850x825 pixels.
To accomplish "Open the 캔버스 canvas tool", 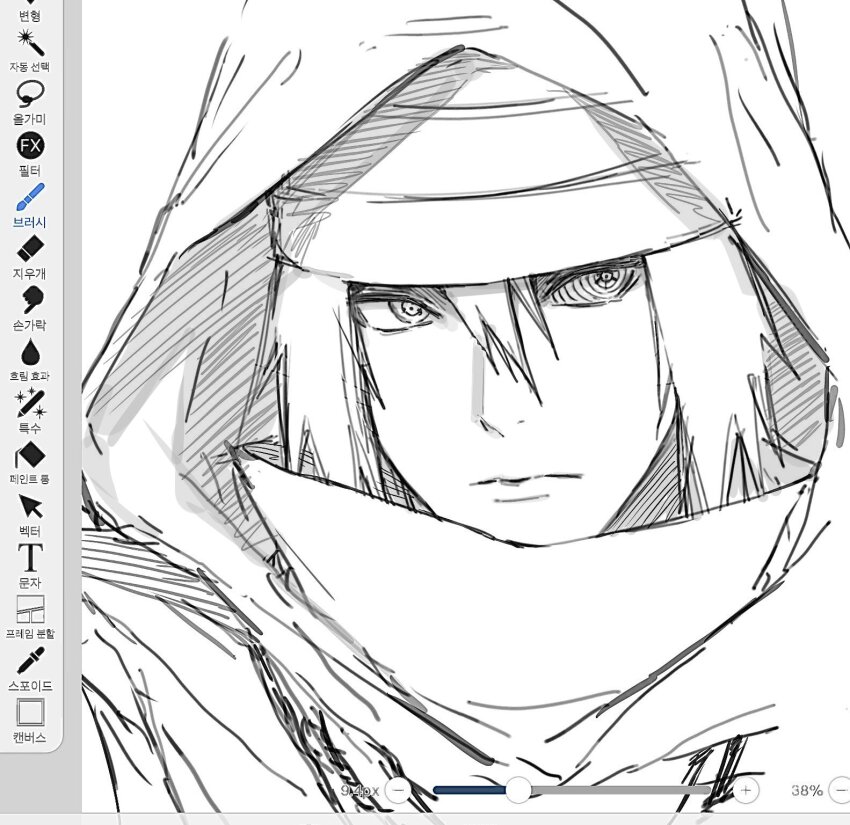I will point(30,720).
